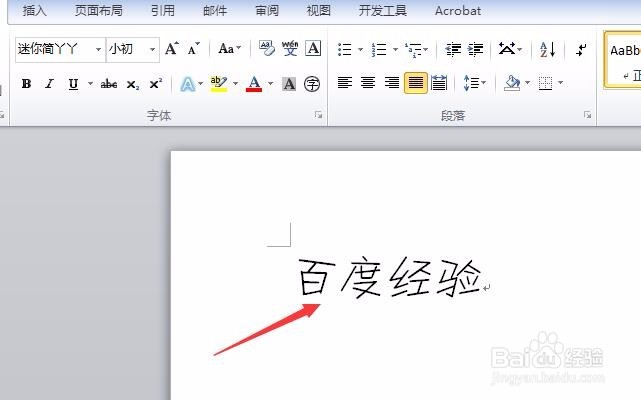The height and width of the screenshot is (400, 641).
Task: Expand the font size dropdown arrow
Action: tap(152, 49)
